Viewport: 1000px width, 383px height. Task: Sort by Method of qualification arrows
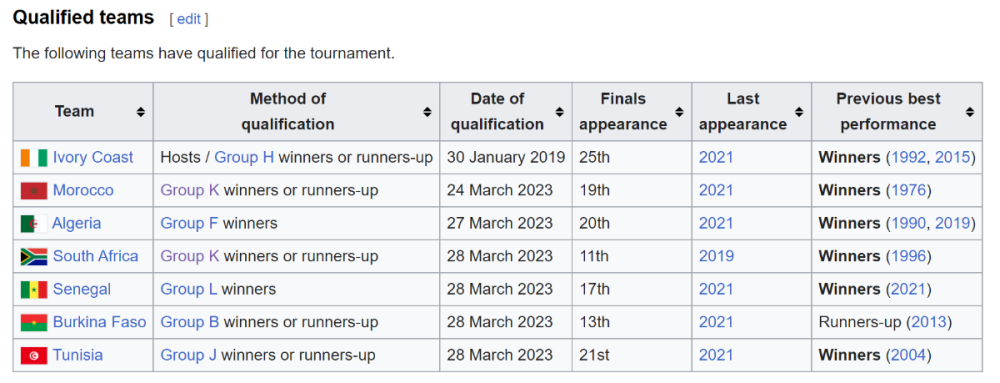pos(427,112)
